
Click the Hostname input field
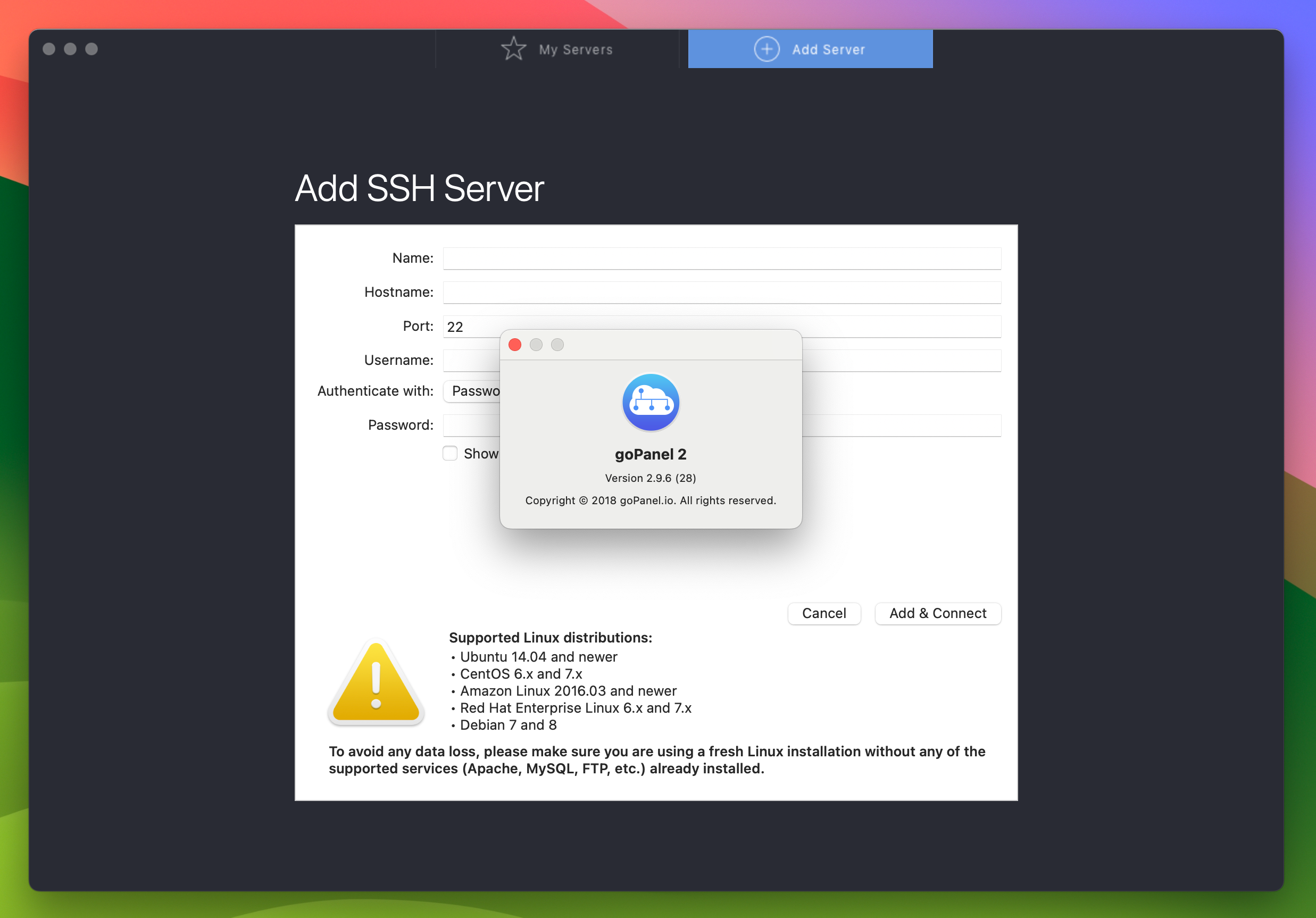[x=722, y=291]
